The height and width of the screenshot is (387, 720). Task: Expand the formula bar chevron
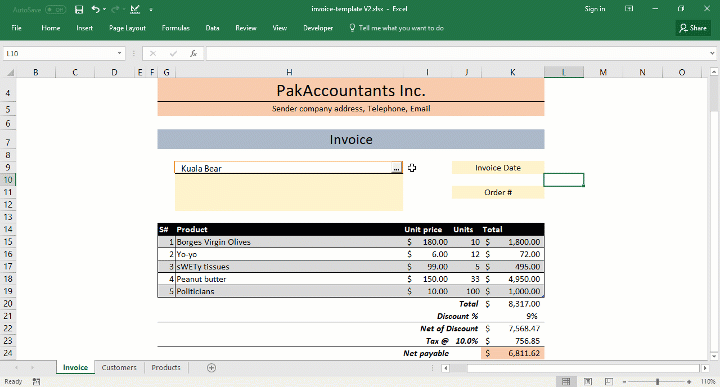(x=712, y=54)
